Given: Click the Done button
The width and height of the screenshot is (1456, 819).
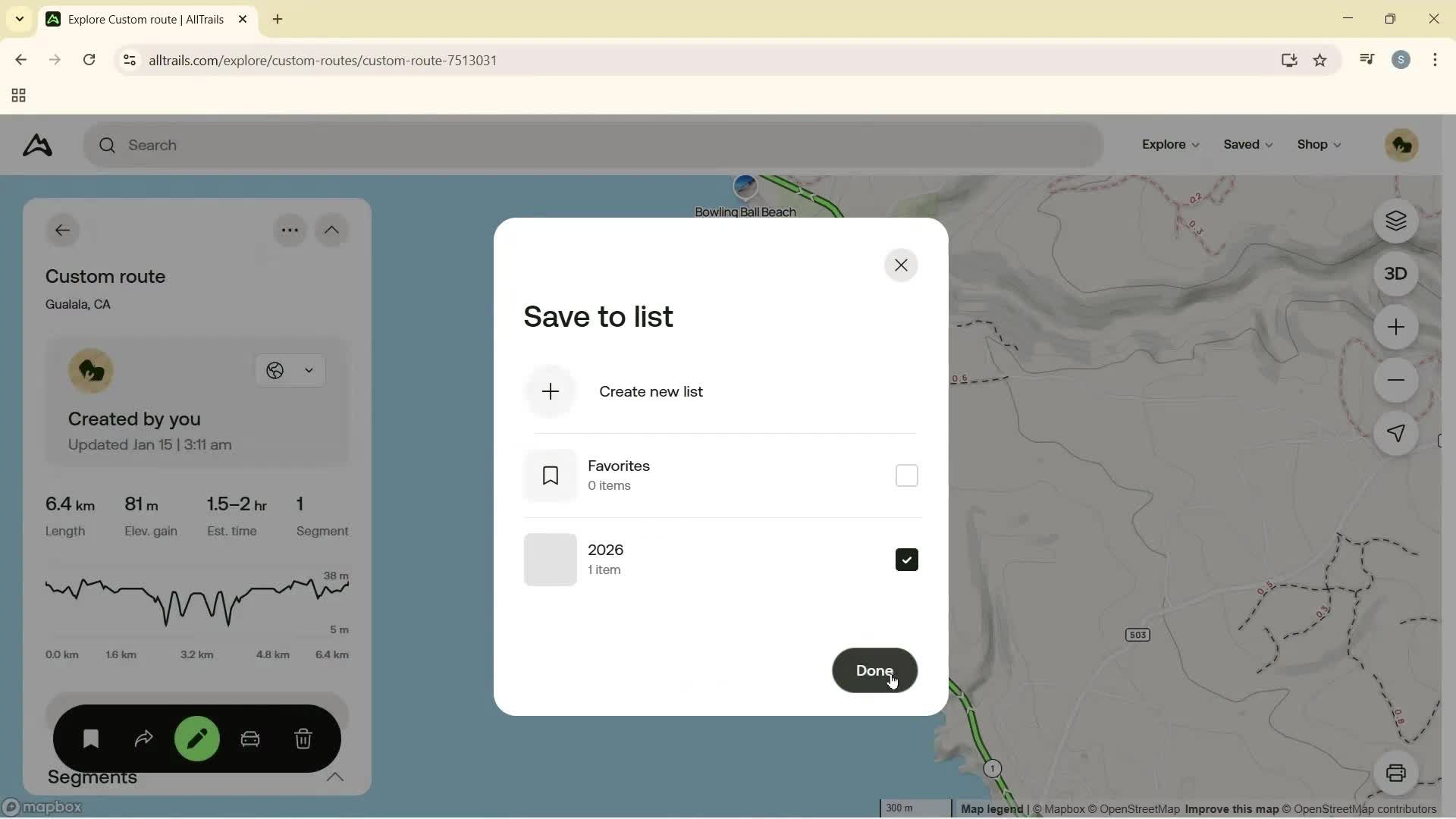Looking at the screenshot, I should [874, 670].
